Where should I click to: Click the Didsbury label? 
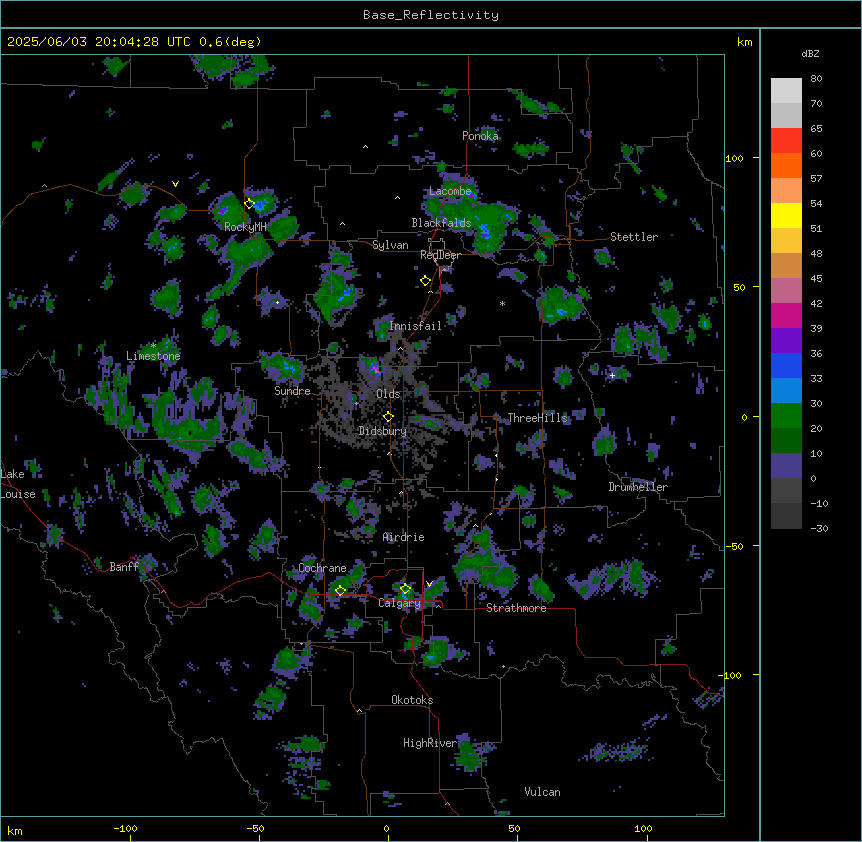(x=383, y=431)
